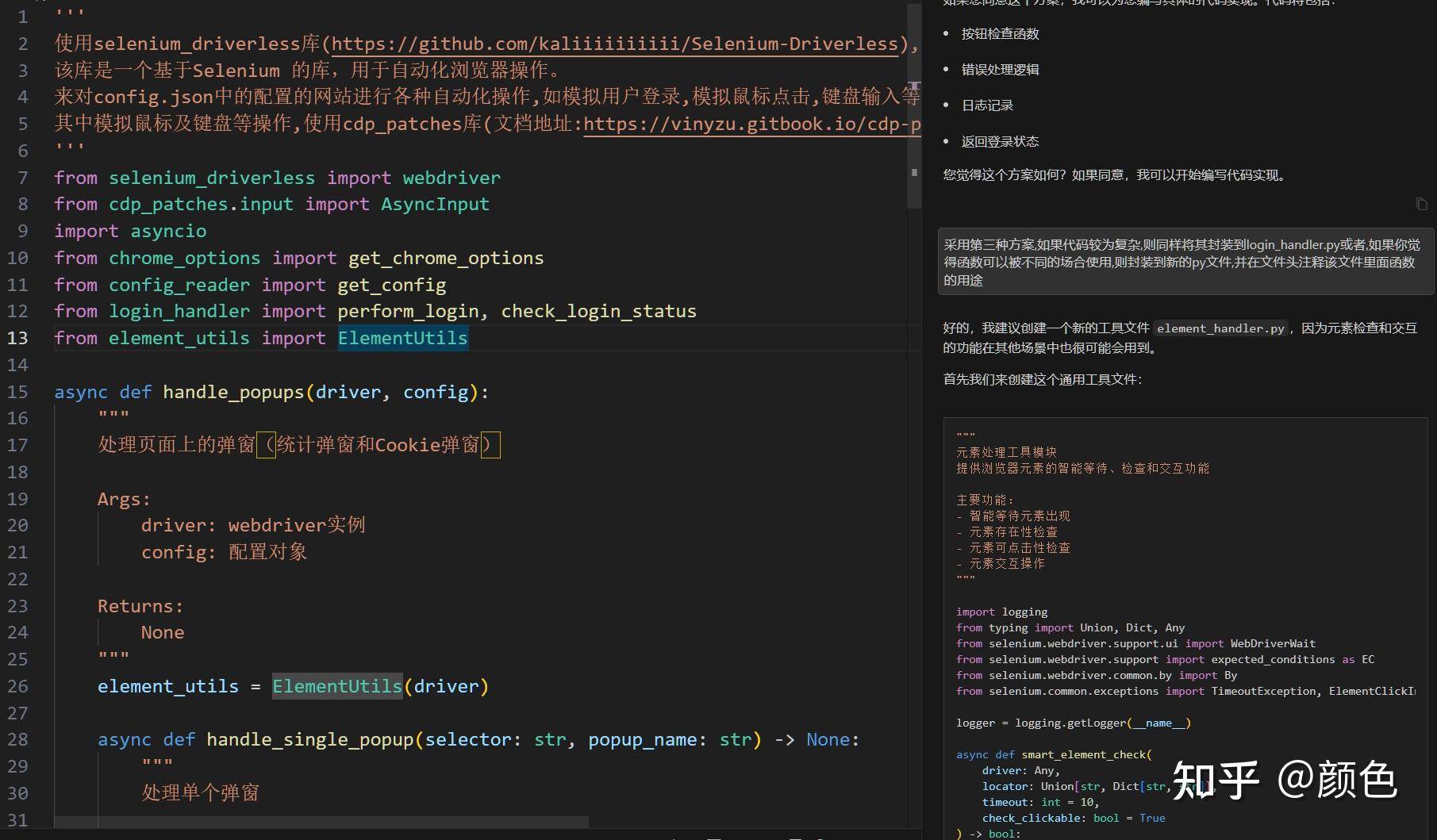
Task: Click 'check_clickable: bool = True' in chat code
Action: click(x=1074, y=818)
